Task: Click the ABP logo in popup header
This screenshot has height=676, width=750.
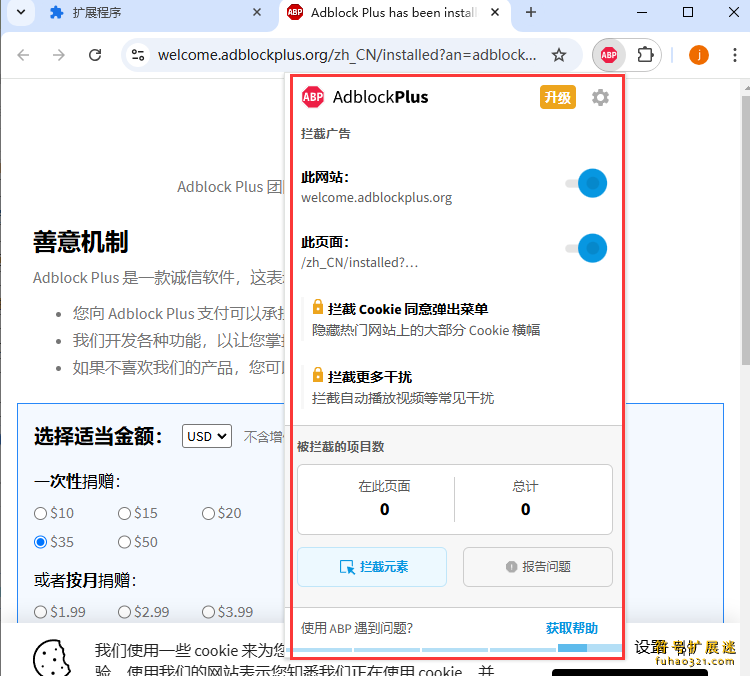Action: (313, 97)
